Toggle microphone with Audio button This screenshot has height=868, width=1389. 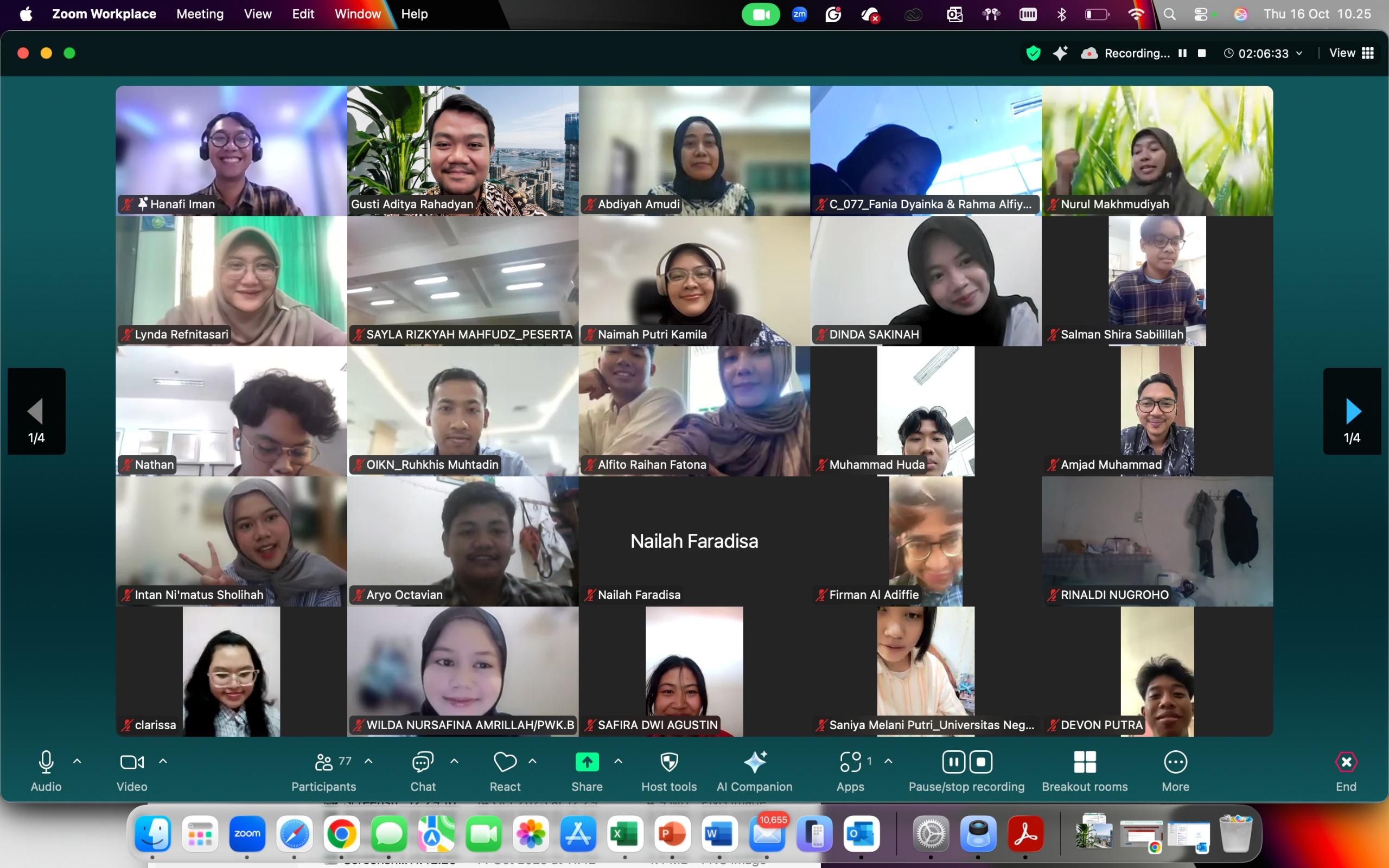(46, 762)
